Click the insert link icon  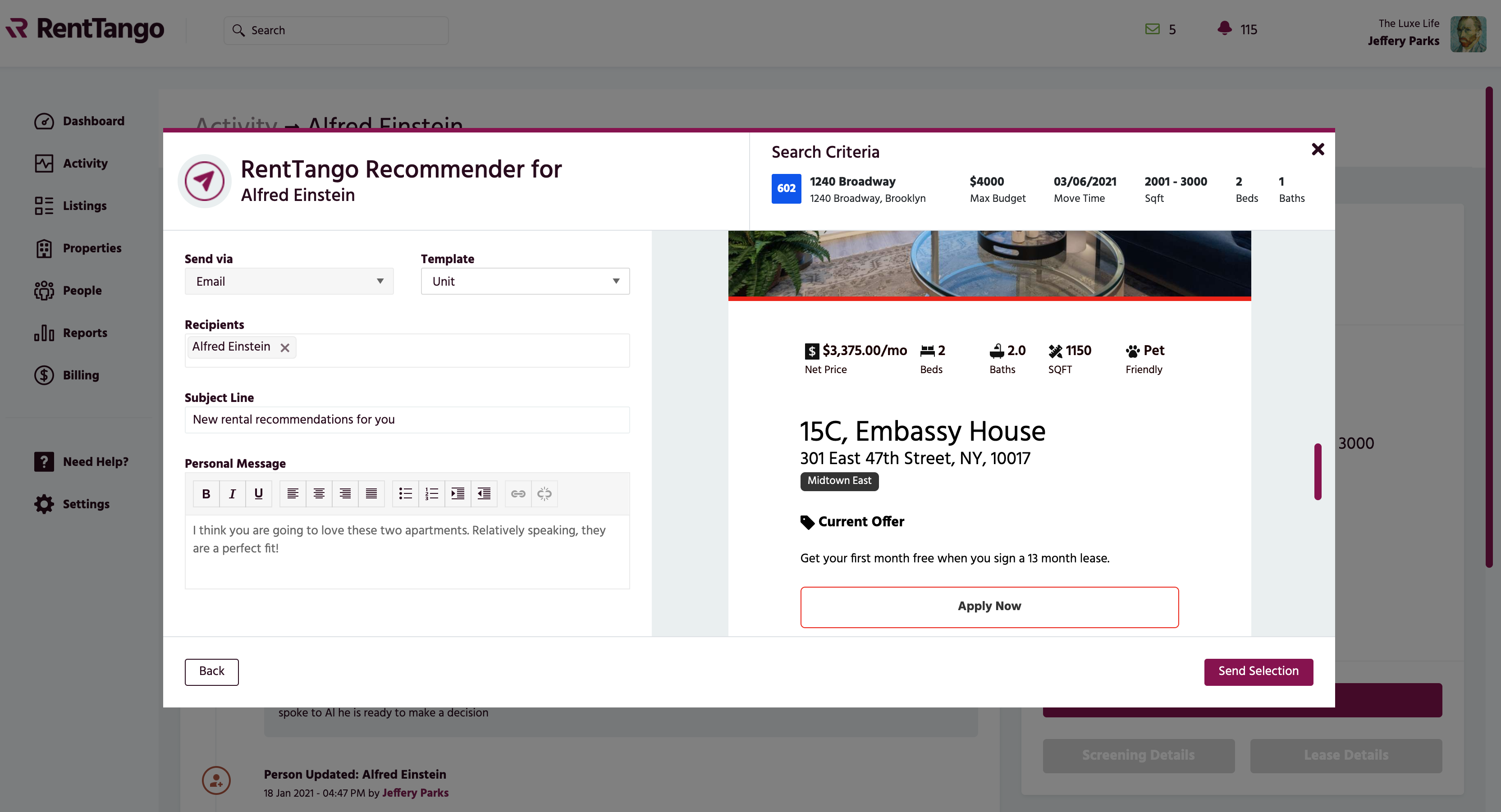point(518,494)
